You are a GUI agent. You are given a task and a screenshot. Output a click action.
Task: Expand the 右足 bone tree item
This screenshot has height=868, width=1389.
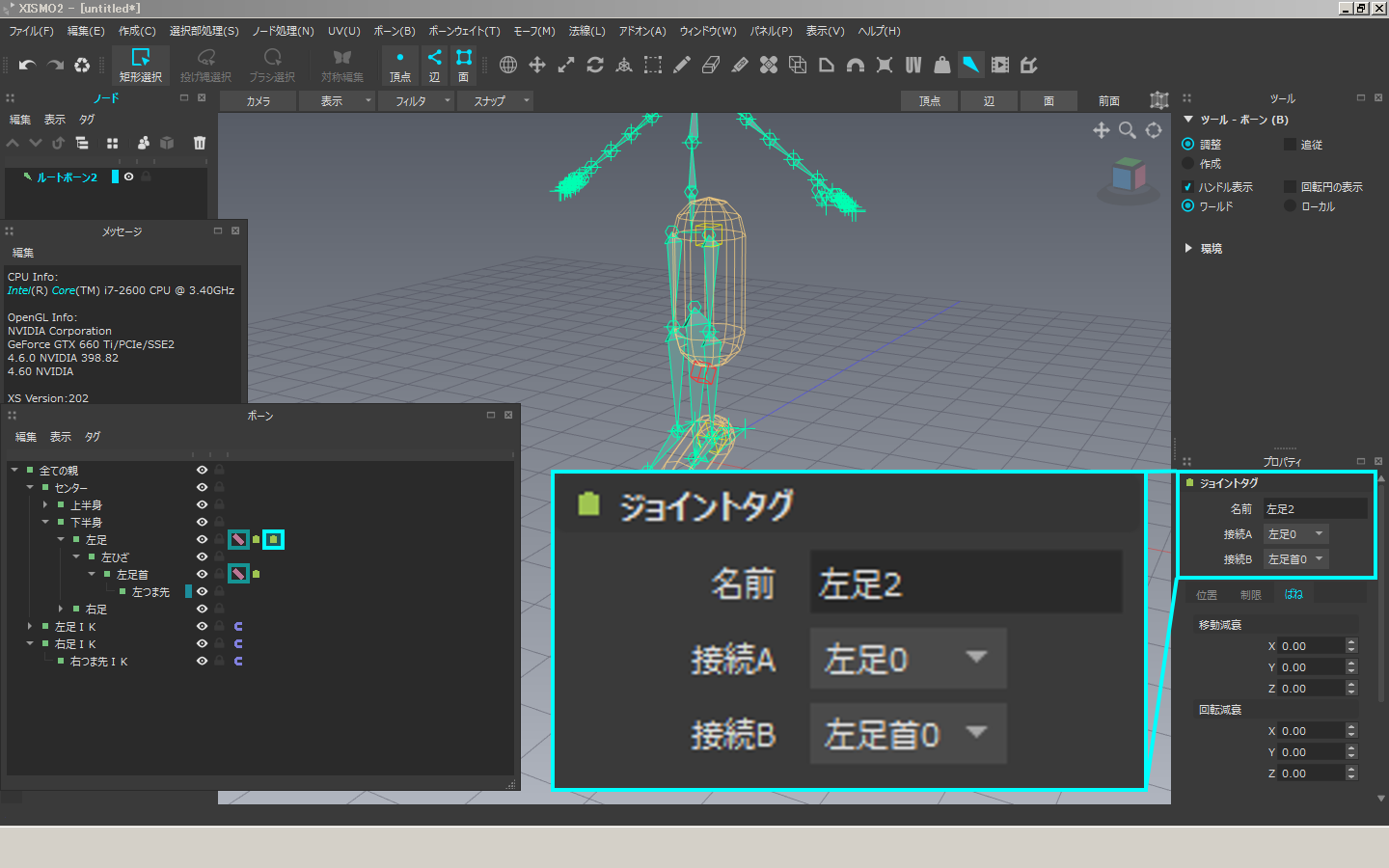(61, 609)
